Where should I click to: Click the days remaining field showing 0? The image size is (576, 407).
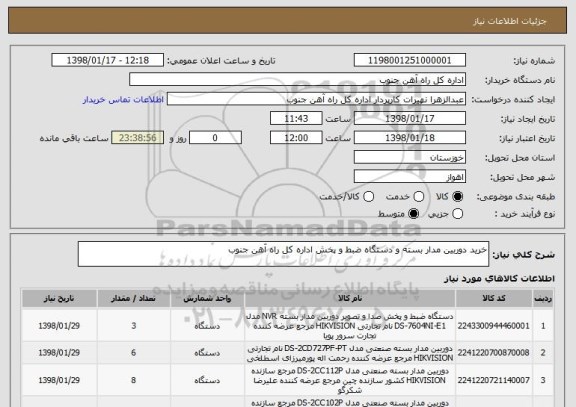tap(215, 138)
